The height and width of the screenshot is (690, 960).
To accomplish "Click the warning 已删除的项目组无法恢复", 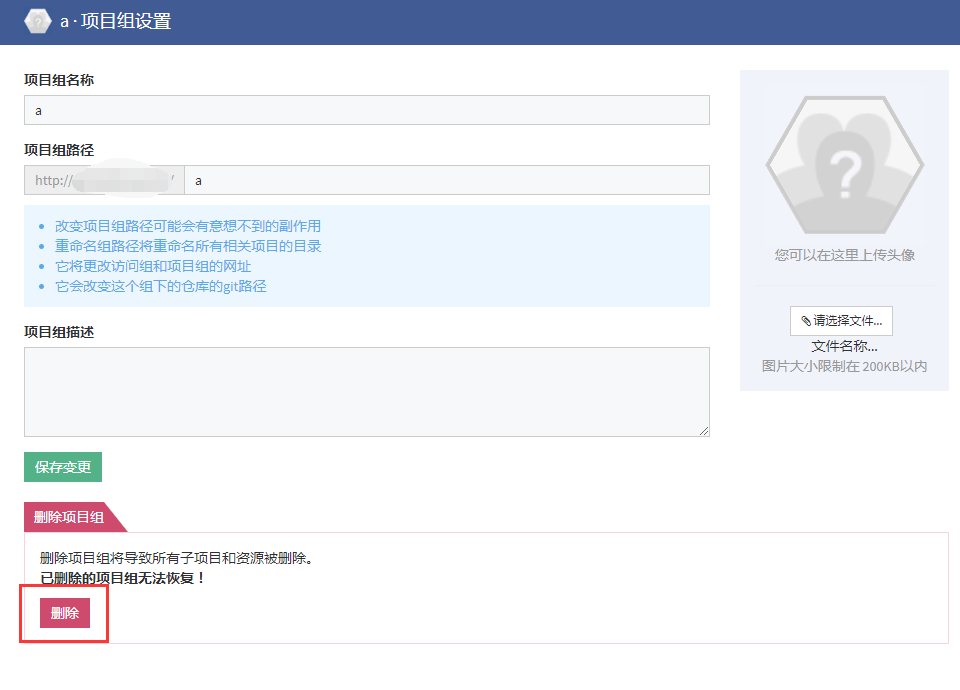I will tap(122, 578).
